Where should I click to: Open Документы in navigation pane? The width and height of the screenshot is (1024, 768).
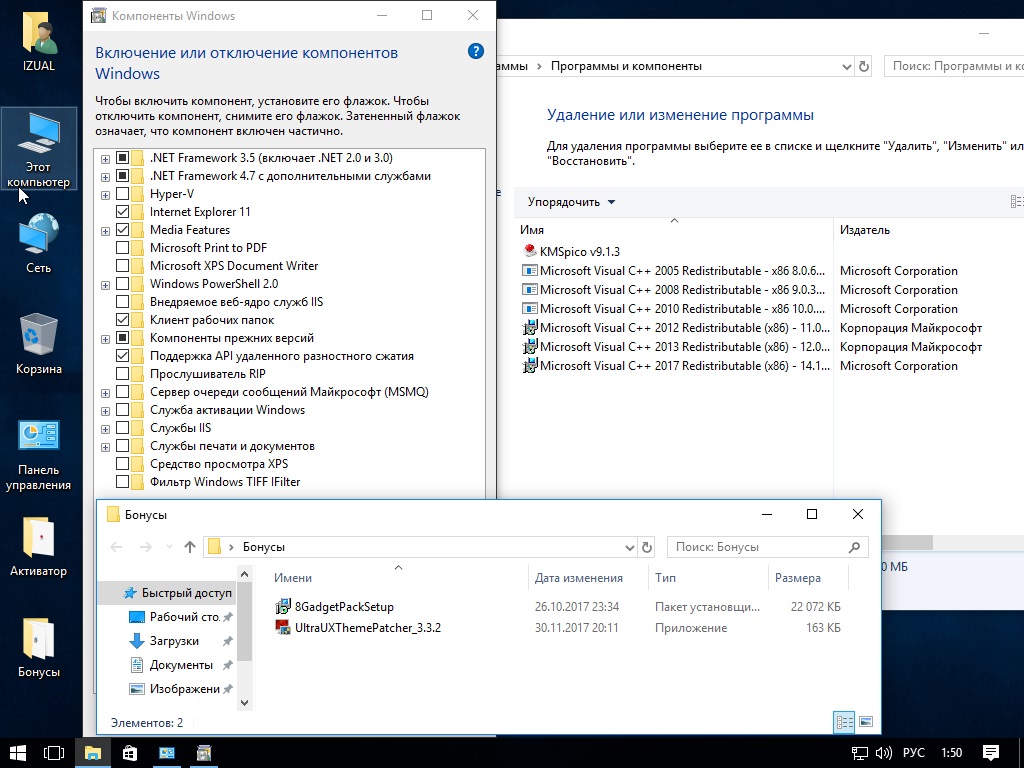pyautogui.click(x=181, y=665)
